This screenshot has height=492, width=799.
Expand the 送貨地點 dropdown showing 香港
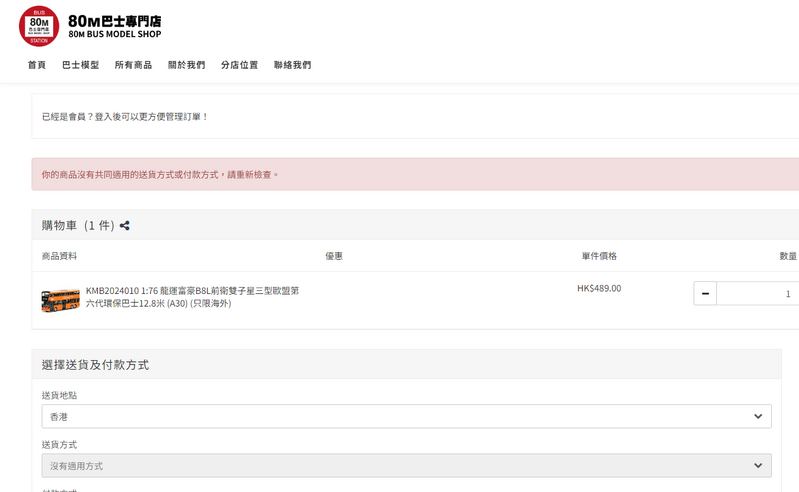pyautogui.click(x=407, y=417)
